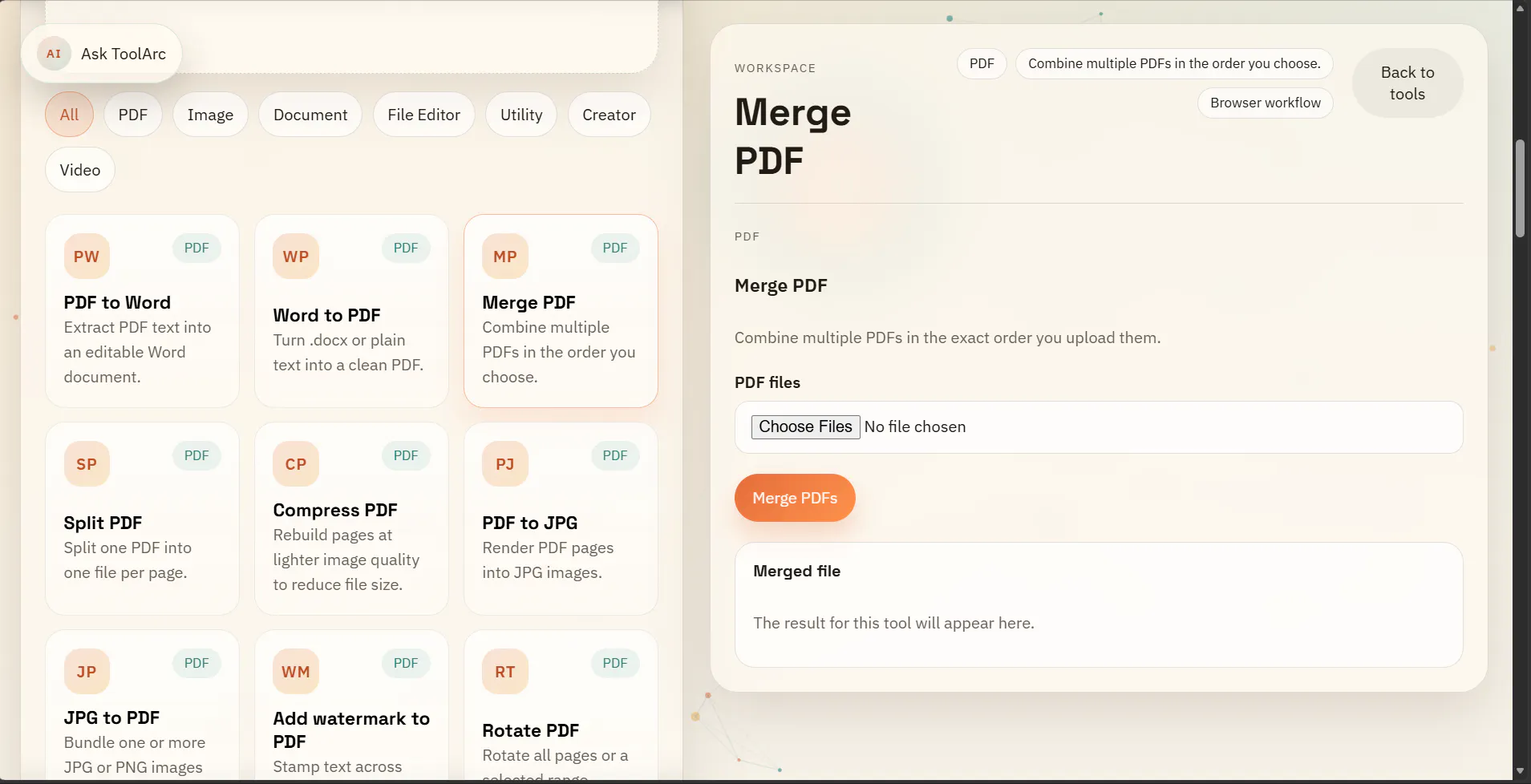This screenshot has height=784, width=1531.
Task: Click 'Combine multiple PDFs in the order' tag
Action: pyautogui.click(x=1174, y=63)
